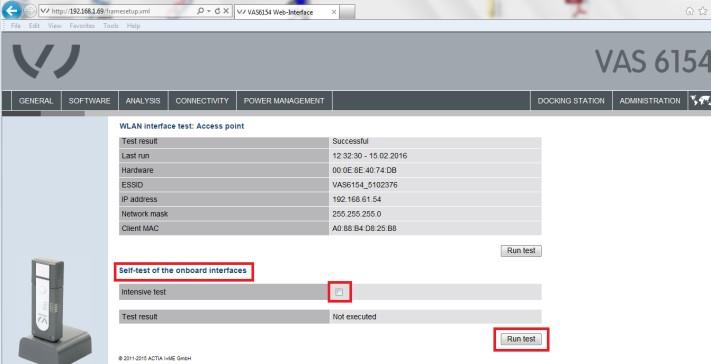
Task: Open the SOFTWARE navigation tab
Action: (89, 101)
